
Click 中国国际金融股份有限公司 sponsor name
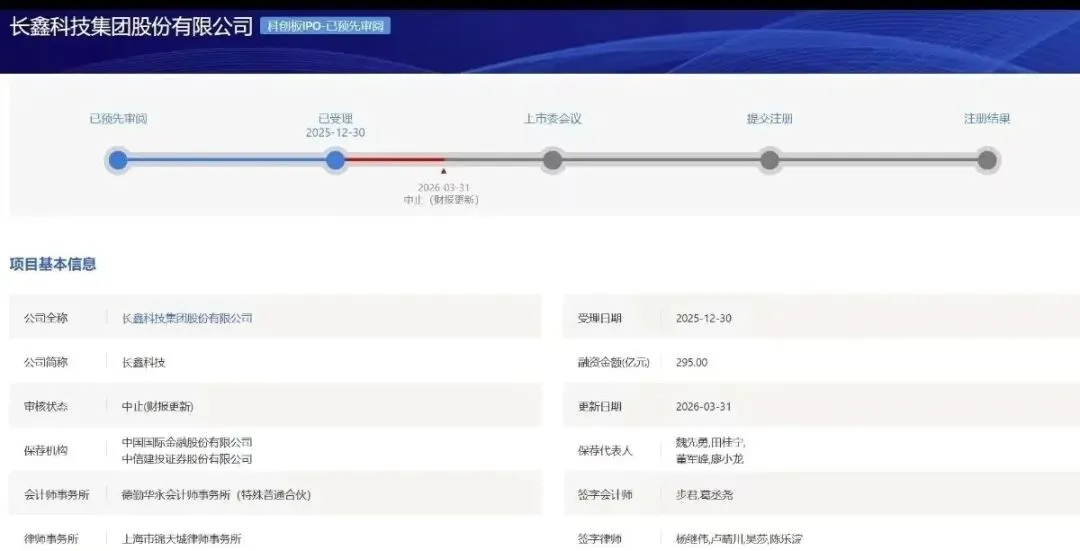187,442
